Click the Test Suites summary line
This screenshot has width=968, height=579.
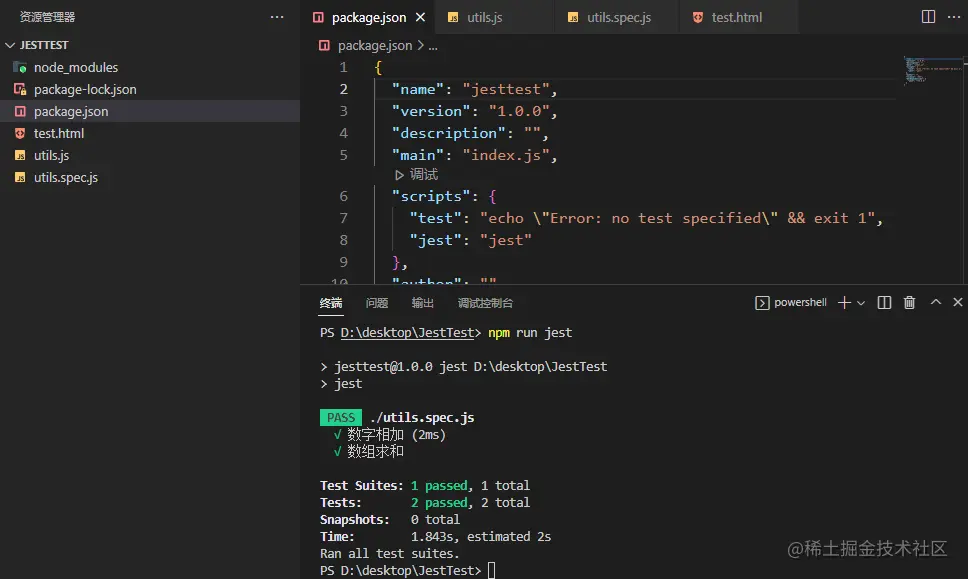[x=425, y=486]
